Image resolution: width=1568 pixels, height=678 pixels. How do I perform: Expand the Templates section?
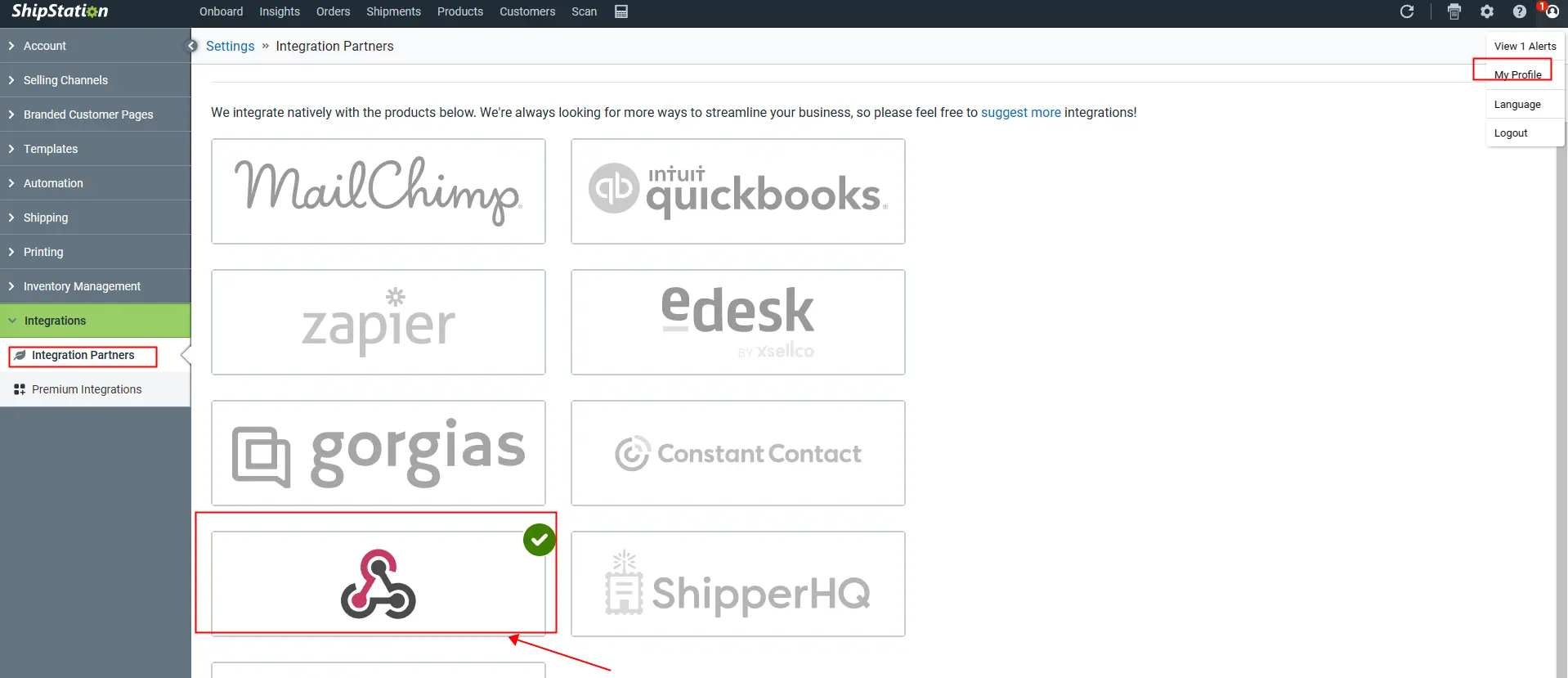coord(95,149)
